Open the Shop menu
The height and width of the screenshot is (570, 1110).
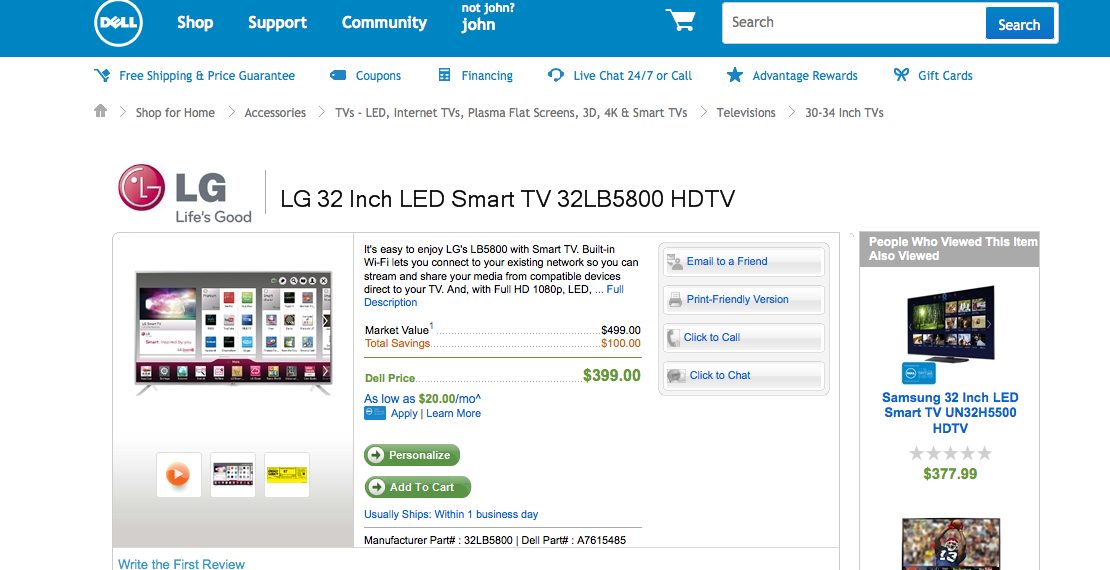[195, 23]
